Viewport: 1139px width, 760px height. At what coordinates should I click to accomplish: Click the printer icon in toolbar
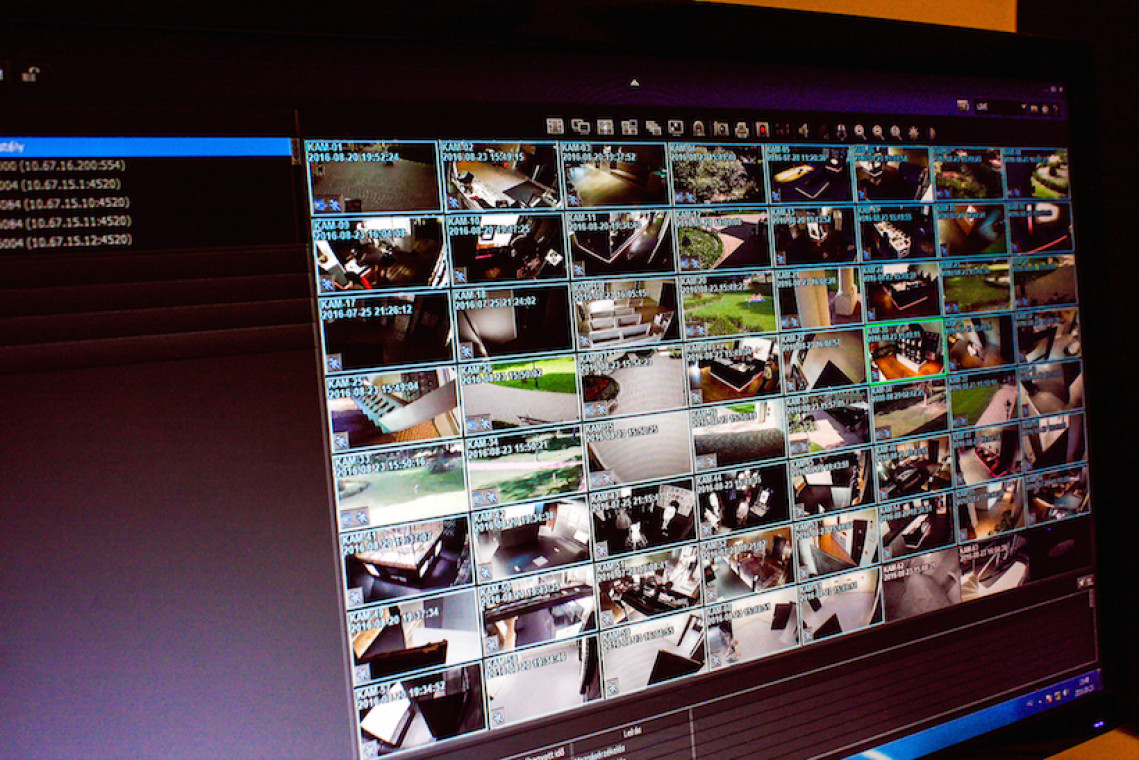741,129
